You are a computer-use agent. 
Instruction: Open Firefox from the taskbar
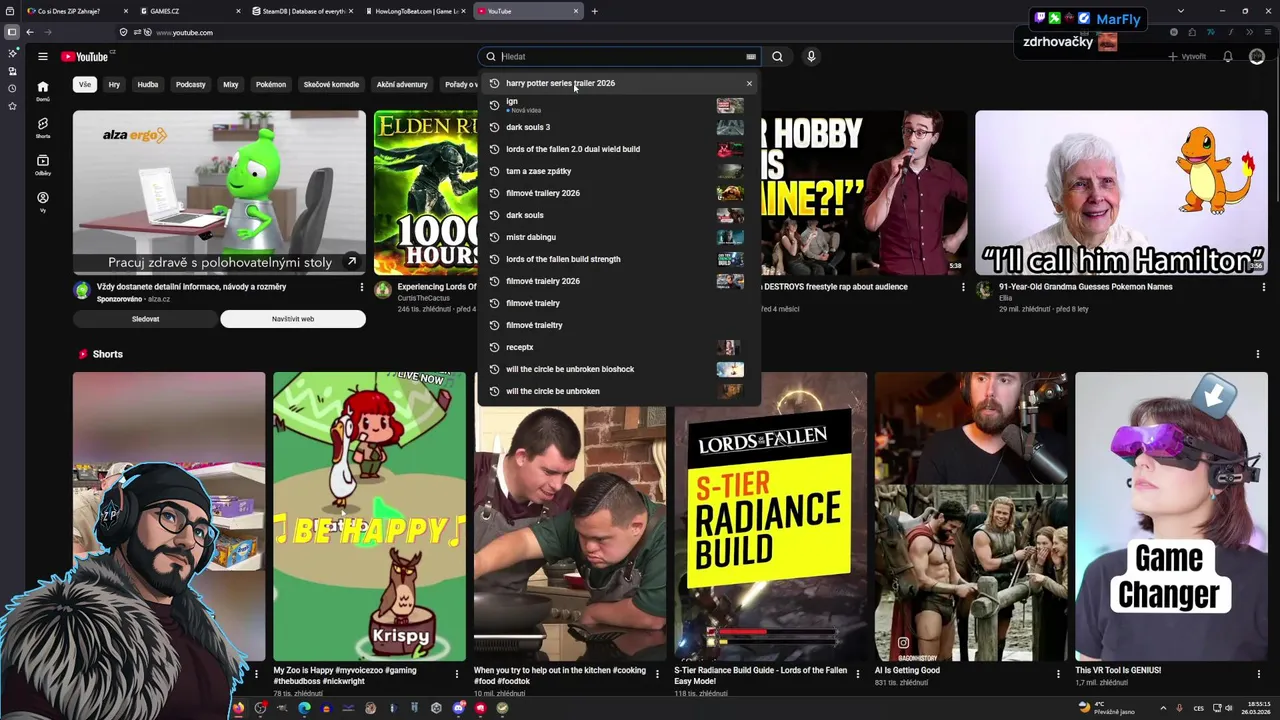238,708
